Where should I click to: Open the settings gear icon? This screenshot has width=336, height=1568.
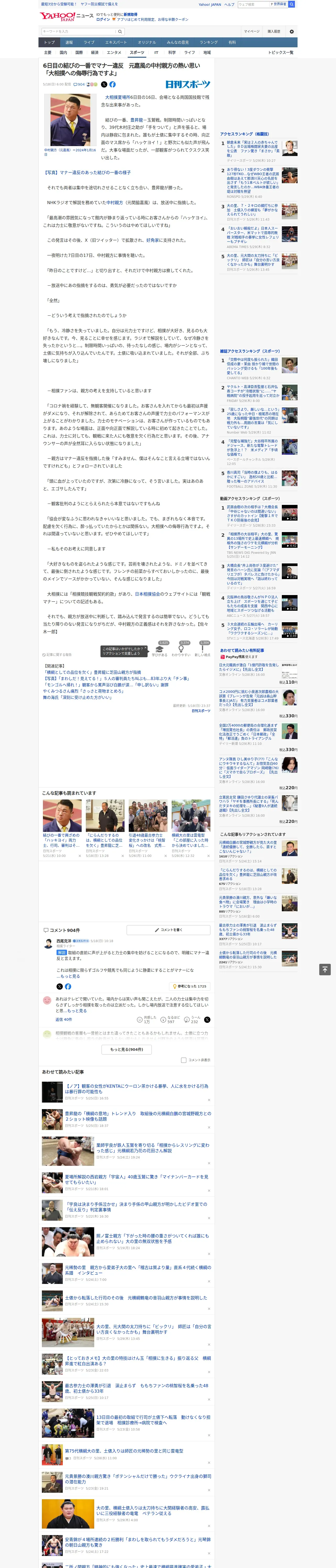pos(292,32)
